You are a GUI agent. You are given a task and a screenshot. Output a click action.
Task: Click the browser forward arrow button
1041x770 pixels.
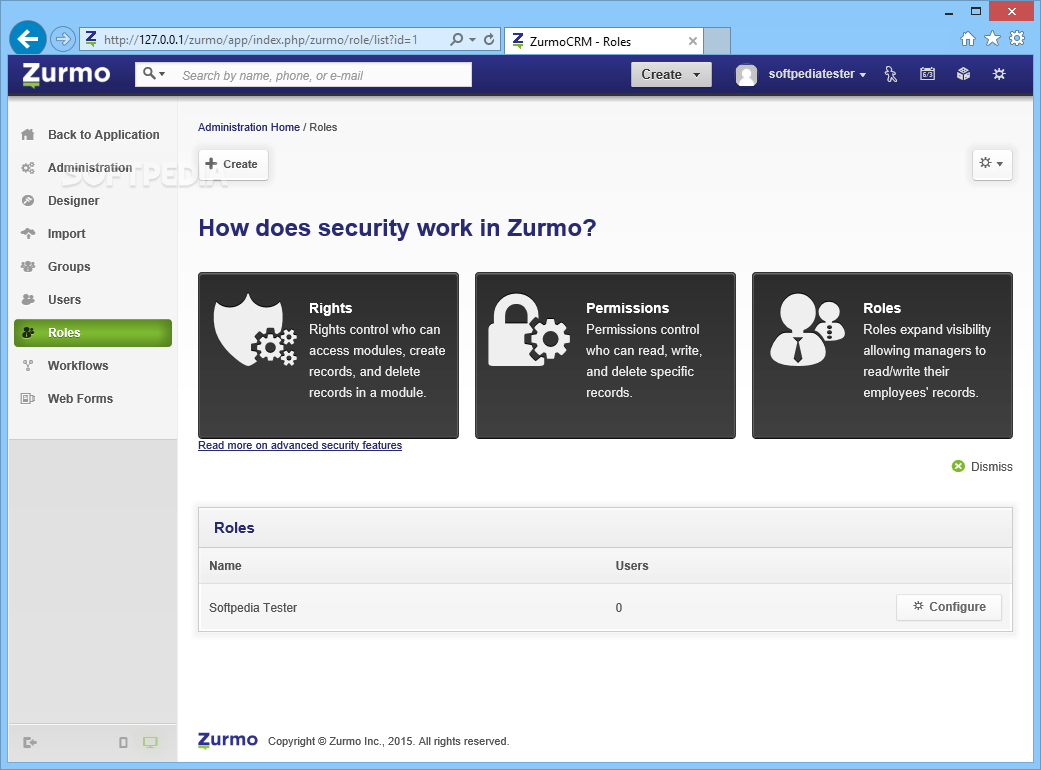click(62, 39)
